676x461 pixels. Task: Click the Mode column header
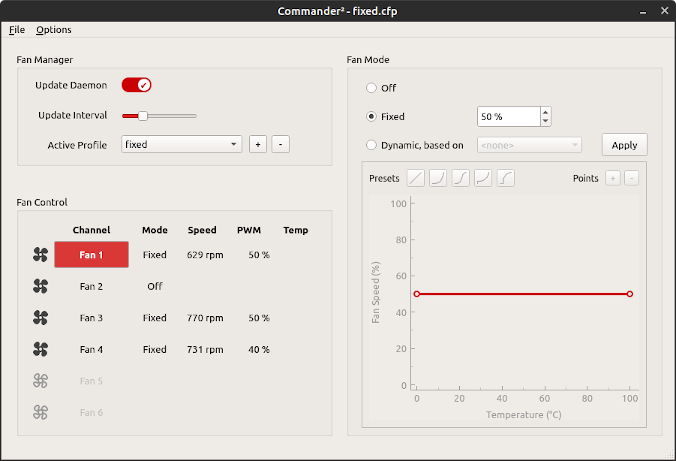(155, 230)
